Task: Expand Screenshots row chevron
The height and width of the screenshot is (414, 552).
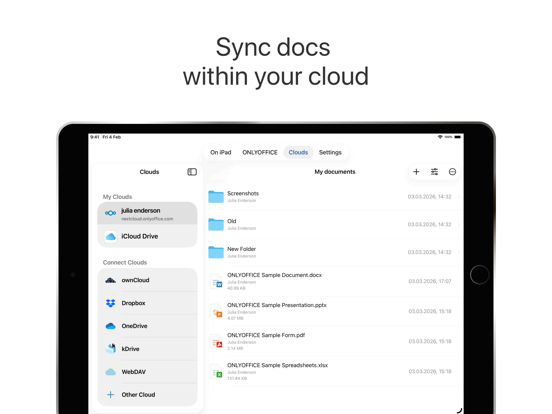Action: click(459, 197)
